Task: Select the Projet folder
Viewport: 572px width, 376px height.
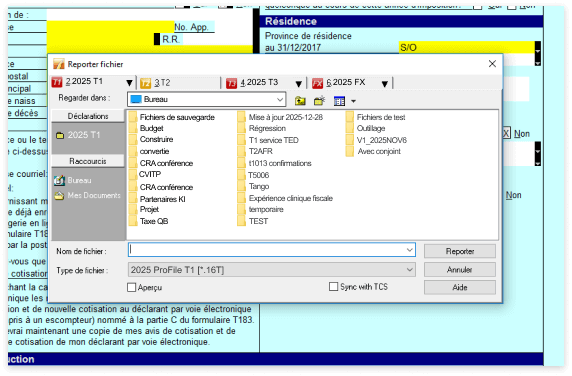Action: [144, 209]
